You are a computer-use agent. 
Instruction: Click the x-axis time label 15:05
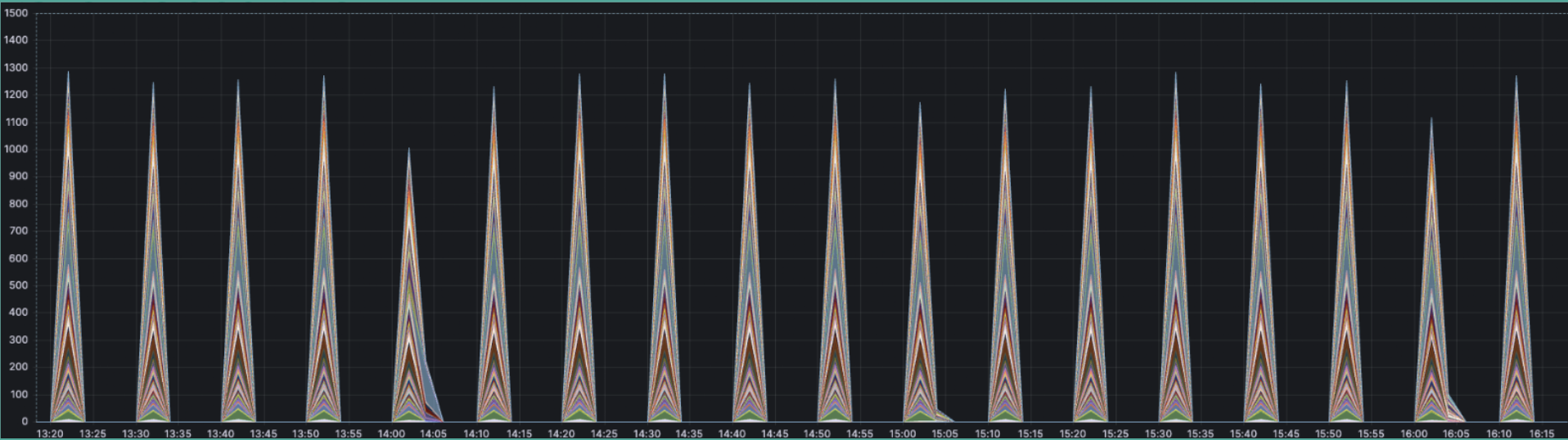944,433
